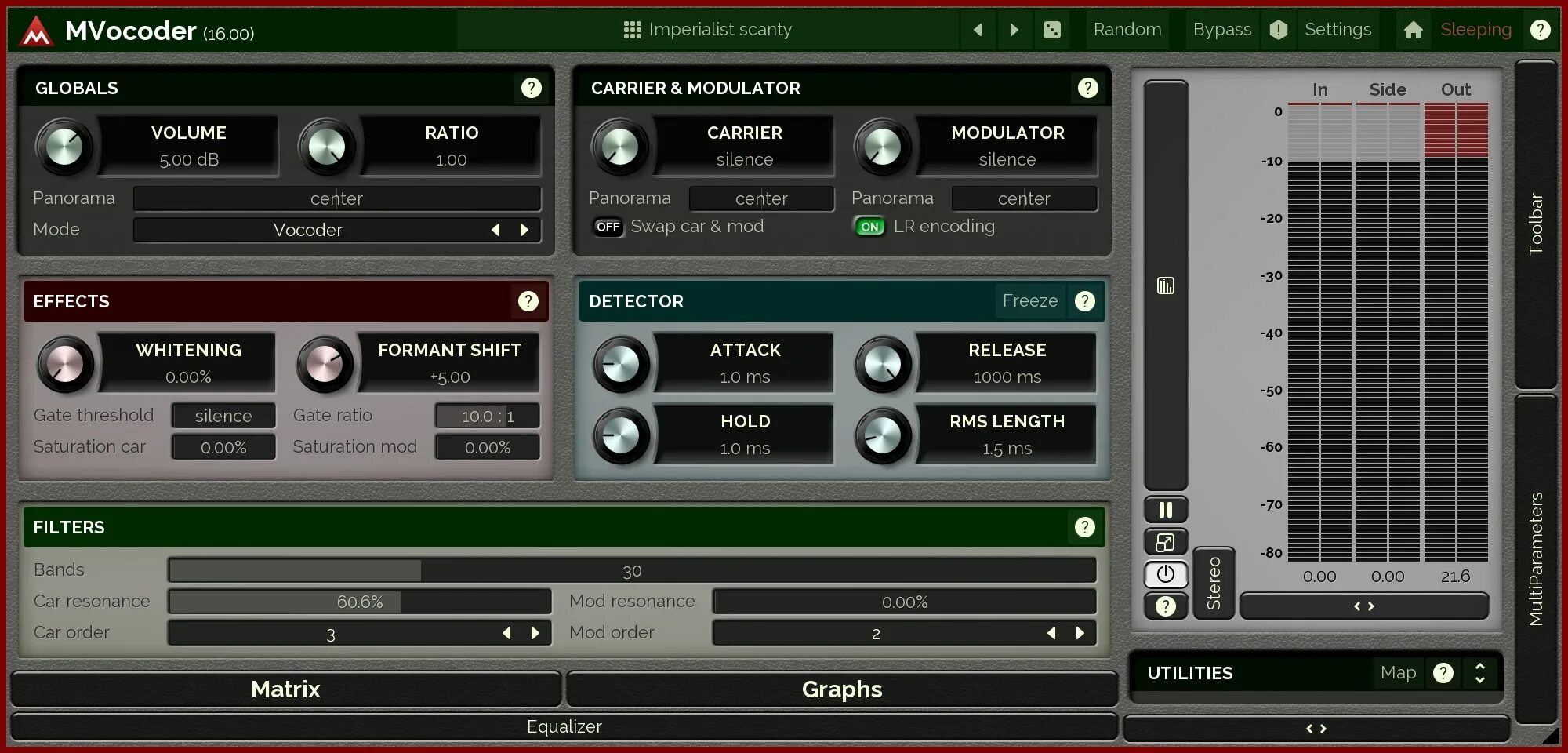Expand the Utilities panel with the double chevron
Image resolution: width=1568 pixels, height=753 pixels.
point(1480,672)
